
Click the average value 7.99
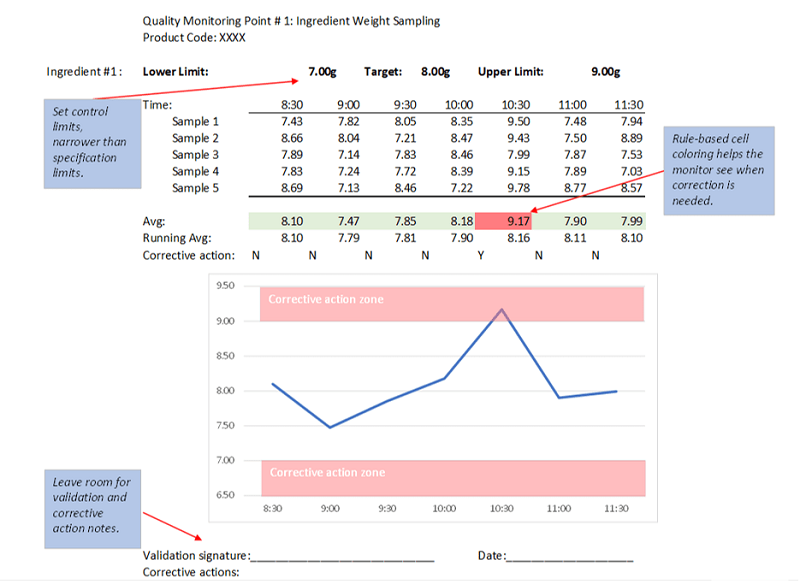tap(632, 221)
